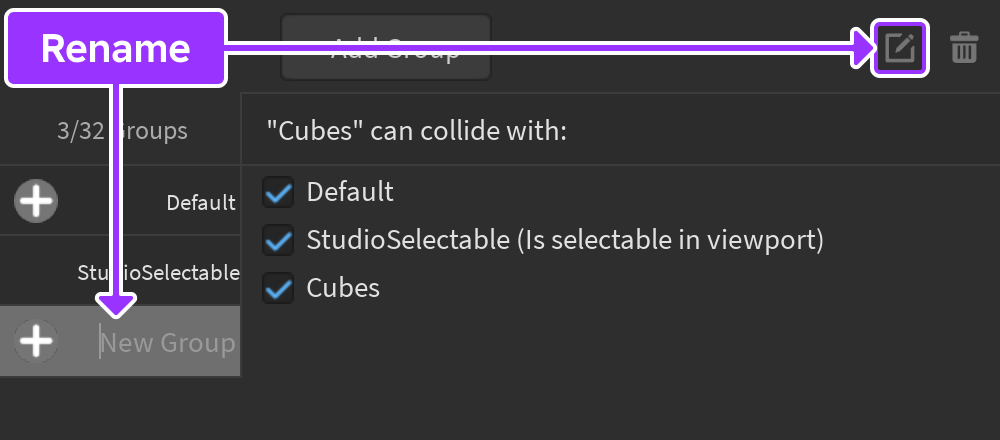Uncheck the Default collision checkbox
Screen dimensions: 1000x440
[x=279, y=192]
